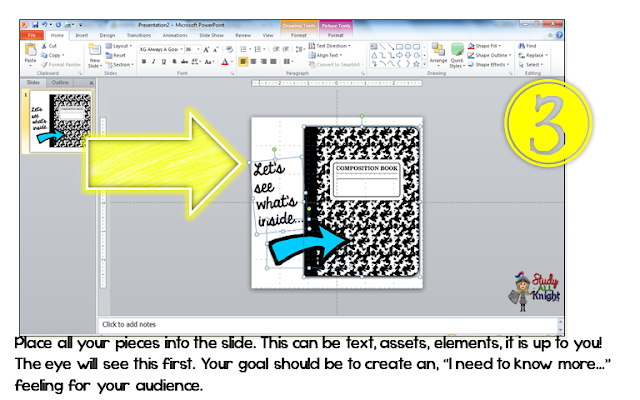Toggle Center alignment button
The height and width of the screenshot is (400, 640).
(253, 62)
